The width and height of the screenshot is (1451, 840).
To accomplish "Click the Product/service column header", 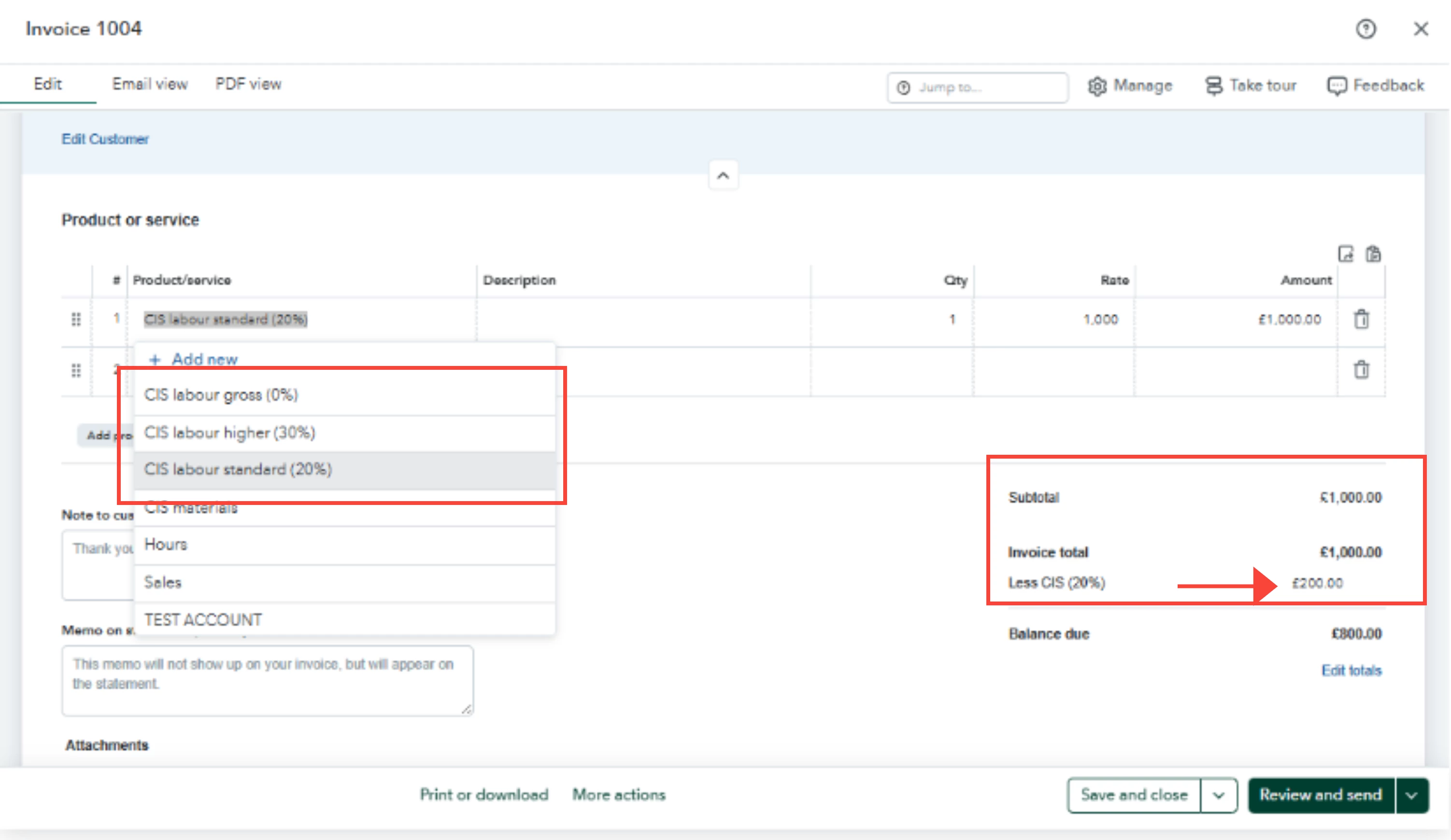I will 182,280.
